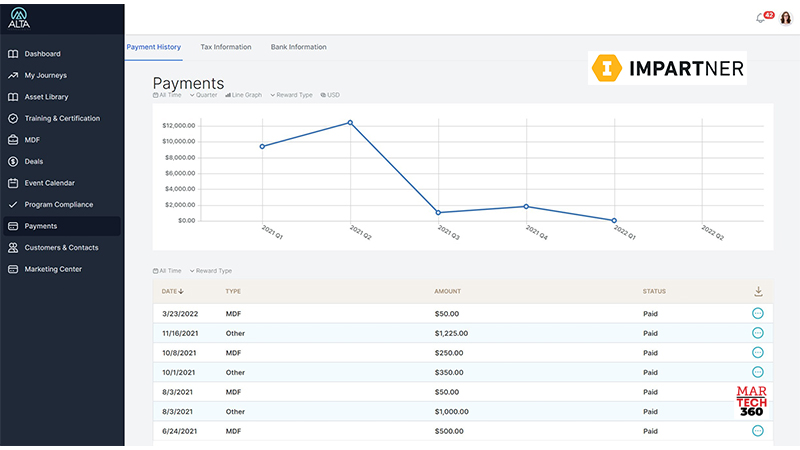The width and height of the screenshot is (800, 450).
Task: Go to My Journeys icon
Action: point(13,76)
